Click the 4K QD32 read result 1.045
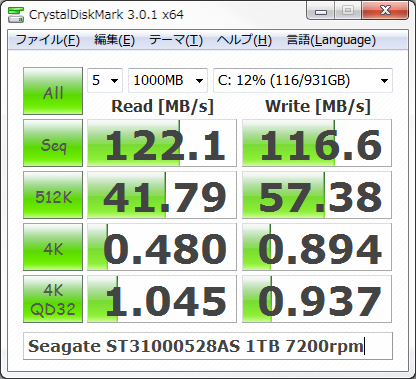The width and height of the screenshot is (416, 379). tap(162, 299)
